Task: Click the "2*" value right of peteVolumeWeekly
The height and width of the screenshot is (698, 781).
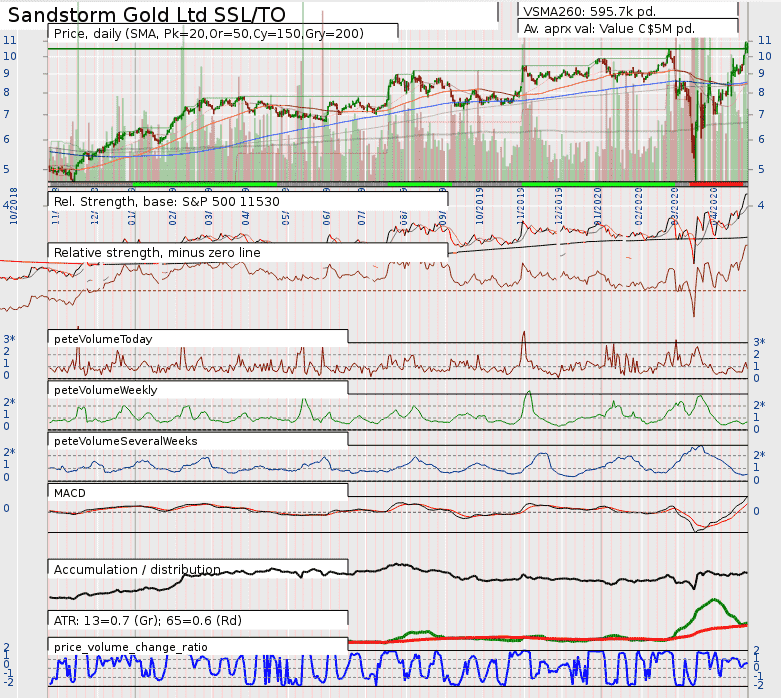Action: tap(759, 405)
